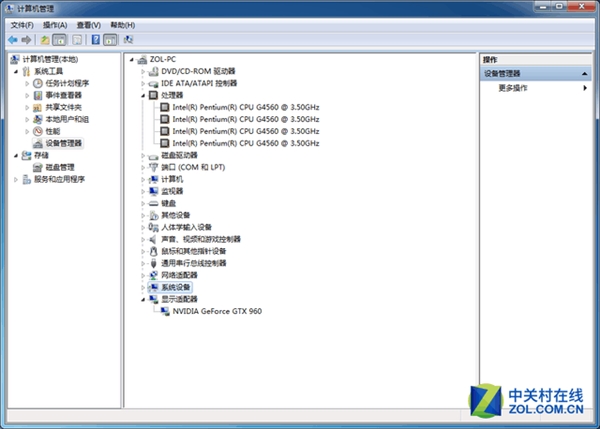Viewport: 600px width, 429px height.
Task: Click the 共享文件夹 icon
Action: (38, 107)
